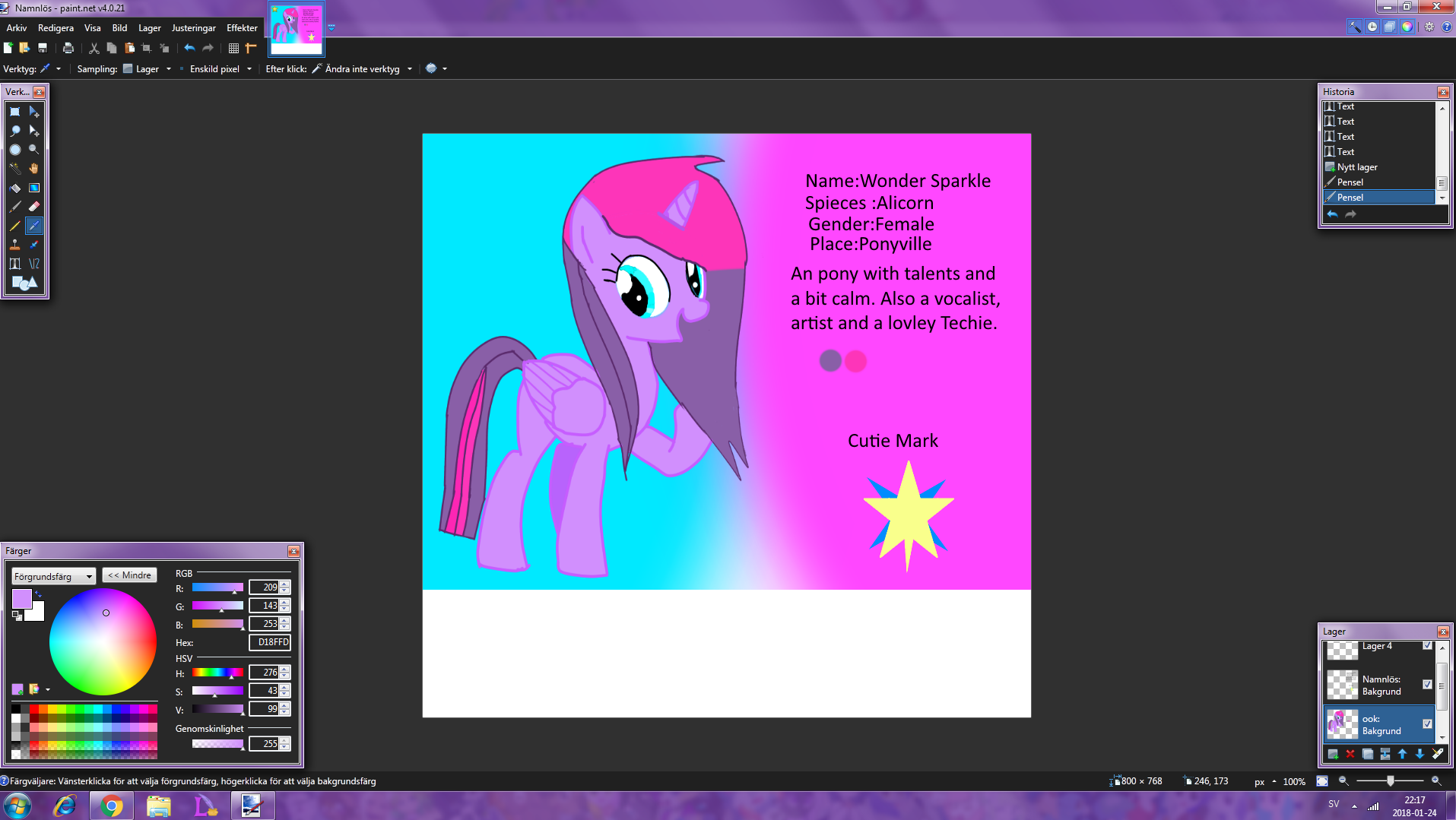Toggle the rulers icon

pos(251,48)
